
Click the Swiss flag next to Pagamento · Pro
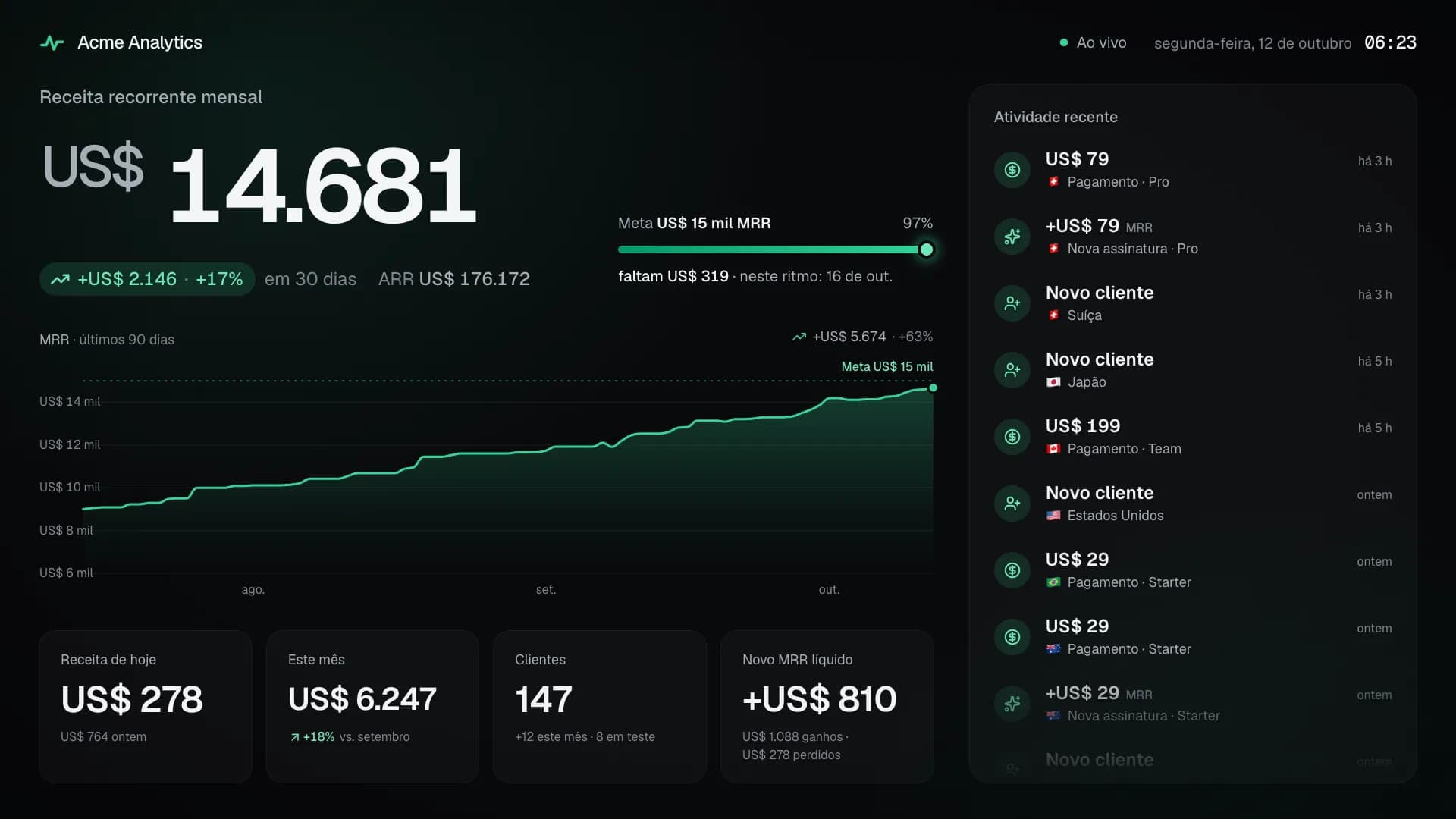tap(1053, 182)
